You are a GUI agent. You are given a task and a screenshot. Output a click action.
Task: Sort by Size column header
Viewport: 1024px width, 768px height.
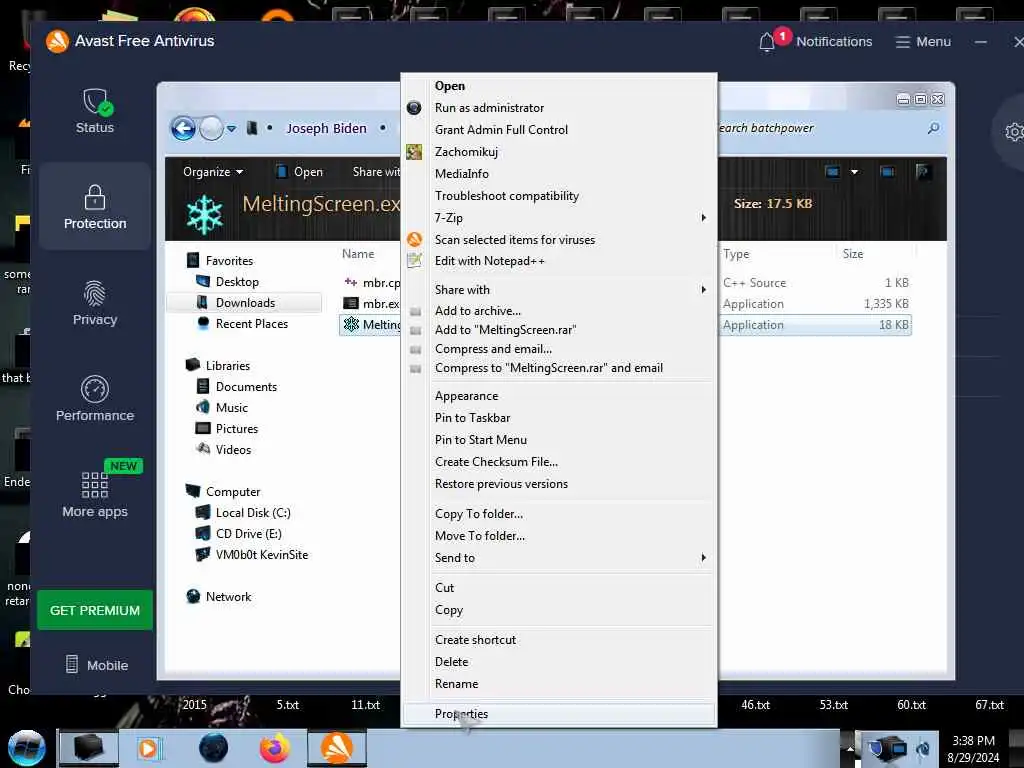coord(852,254)
